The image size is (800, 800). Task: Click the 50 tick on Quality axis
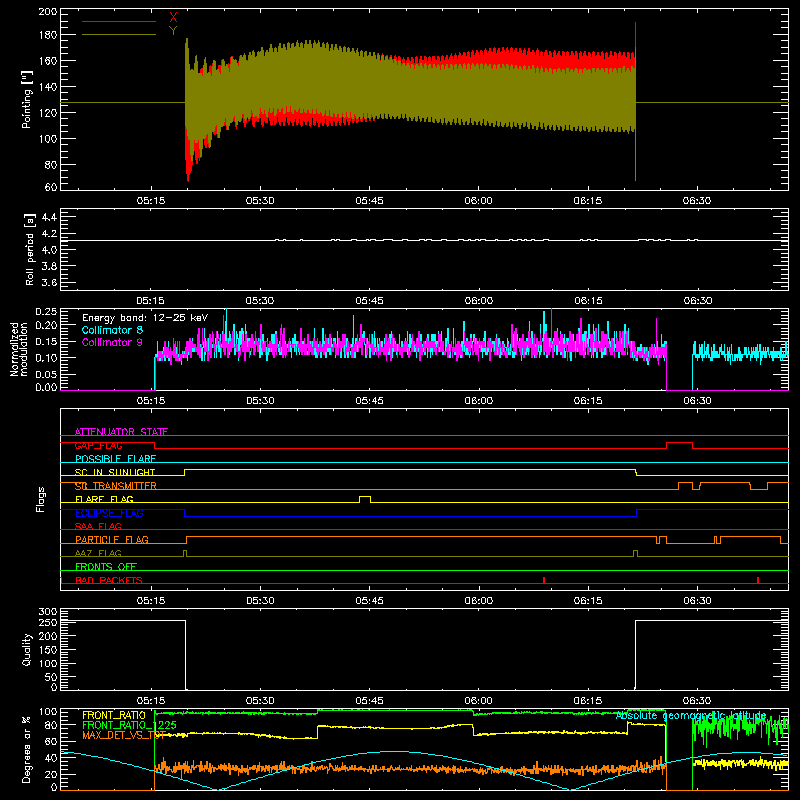tap(51, 677)
